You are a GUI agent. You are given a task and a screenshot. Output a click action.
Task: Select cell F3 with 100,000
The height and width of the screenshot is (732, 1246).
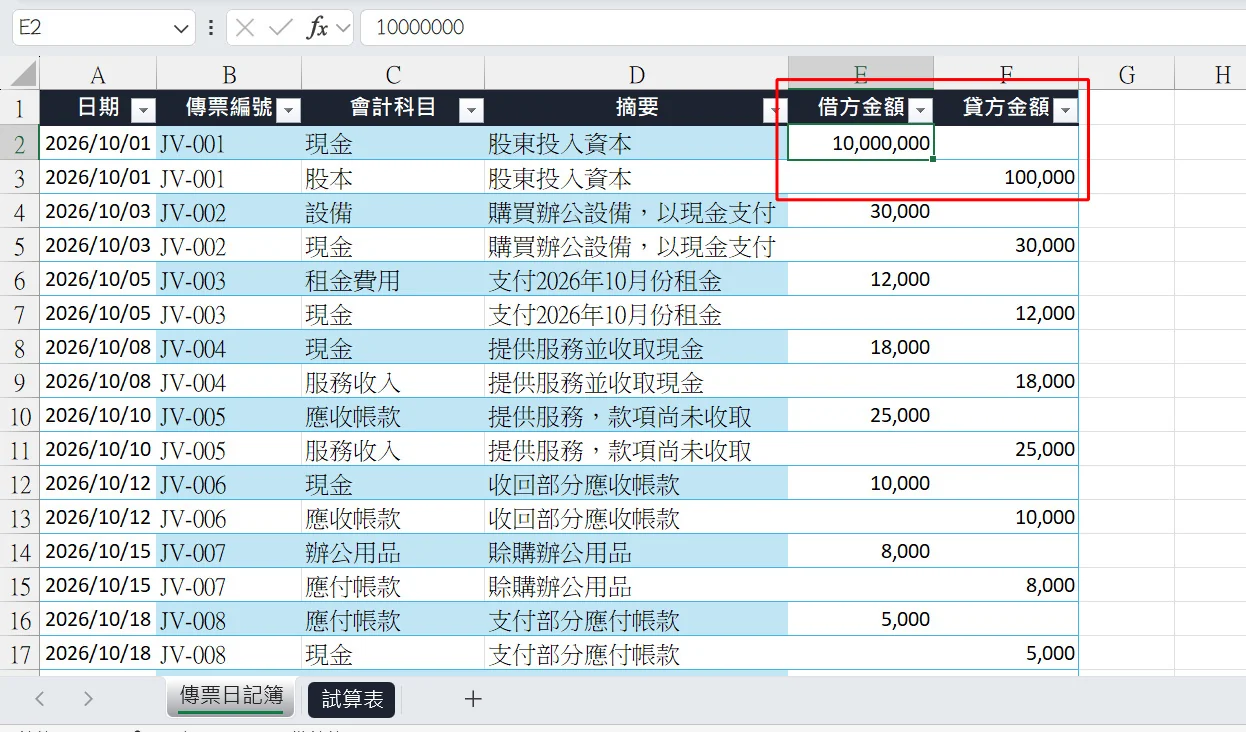pyautogui.click(x=1006, y=178)
